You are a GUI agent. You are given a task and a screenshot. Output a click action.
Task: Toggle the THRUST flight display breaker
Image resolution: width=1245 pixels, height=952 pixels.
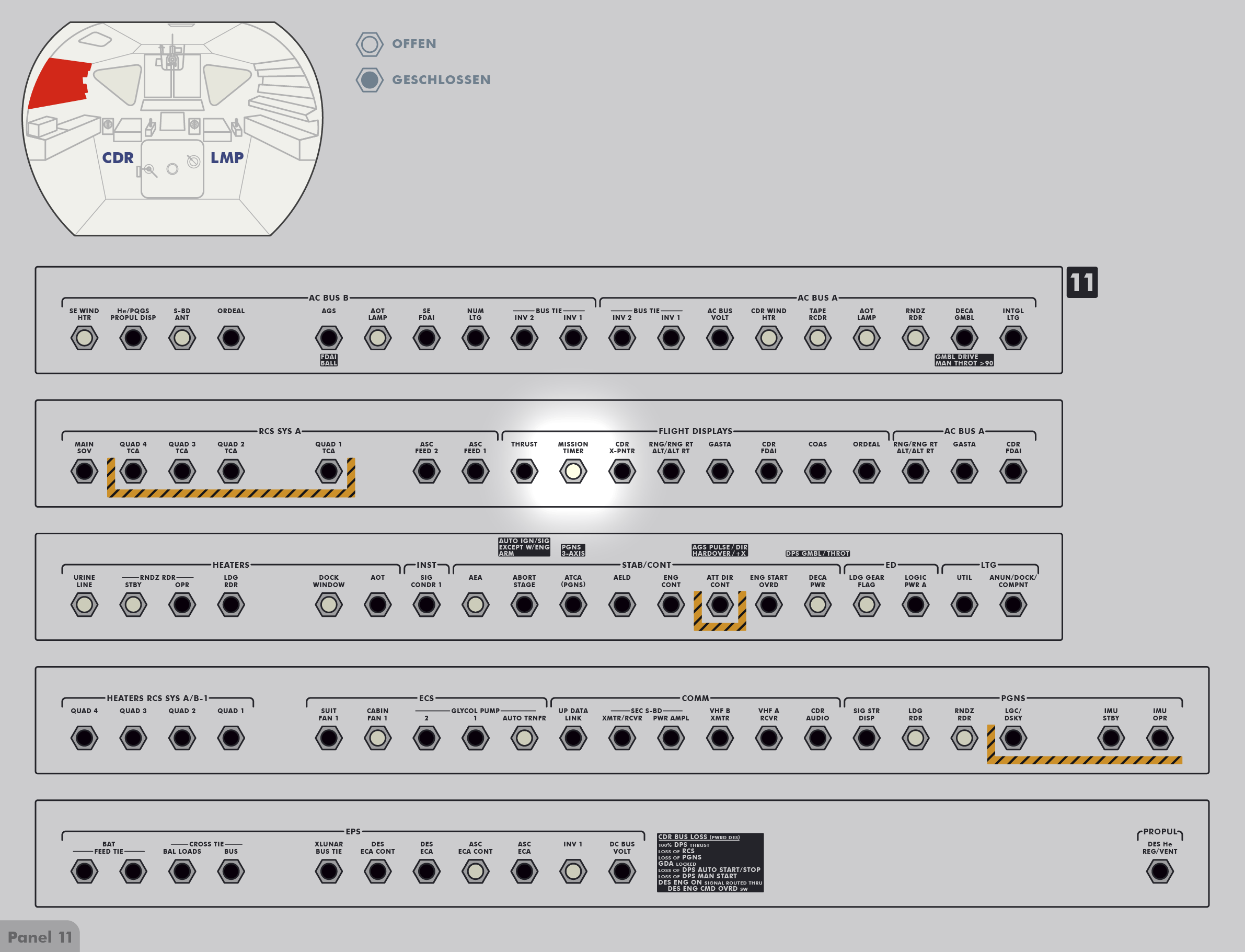point(524,471)
